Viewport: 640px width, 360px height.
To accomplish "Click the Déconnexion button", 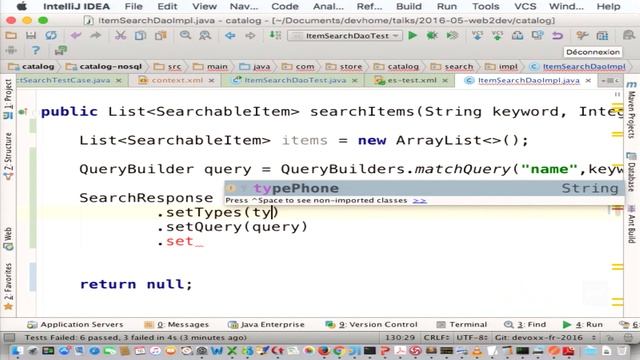I will [593, 52].
